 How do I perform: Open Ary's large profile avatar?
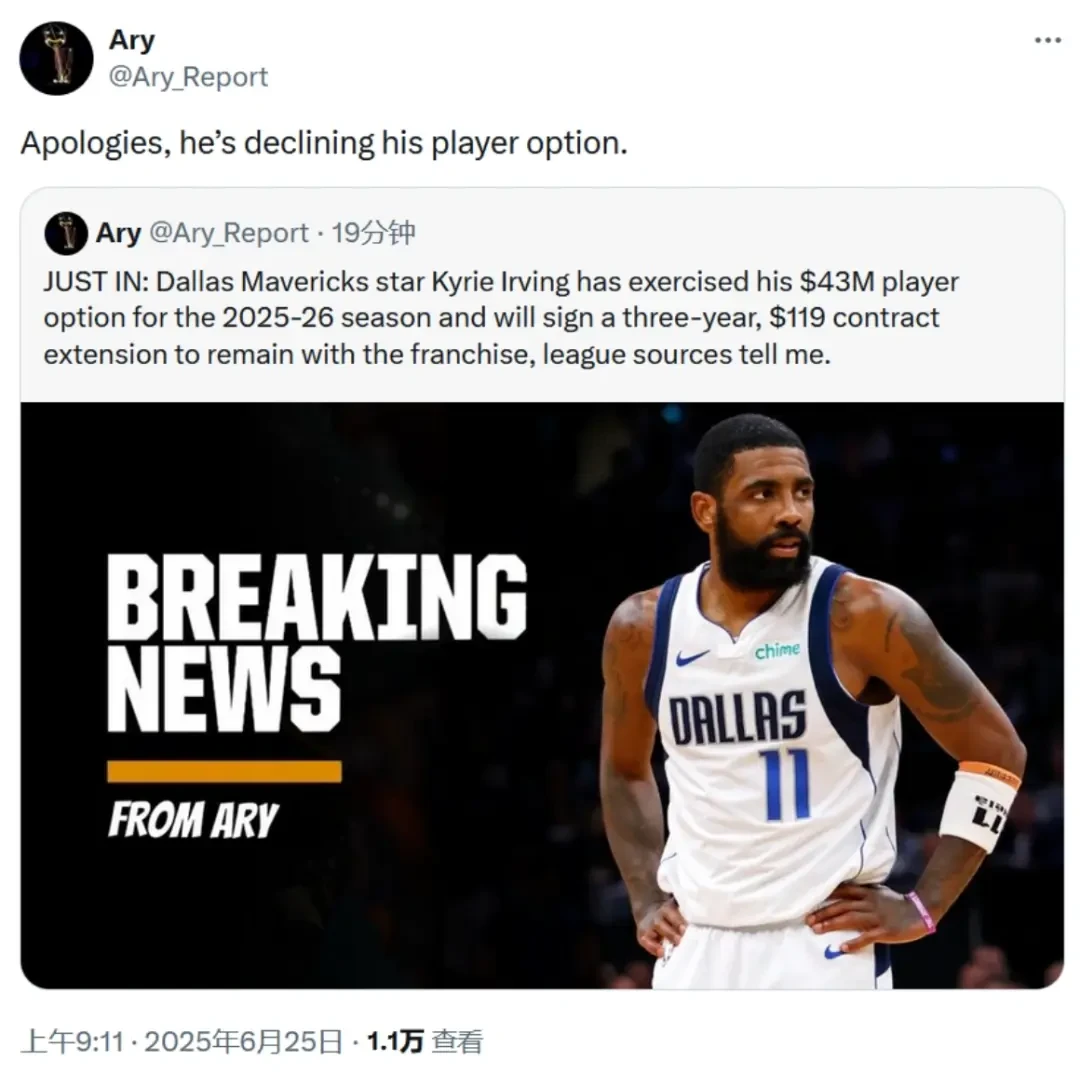(56, 59)
